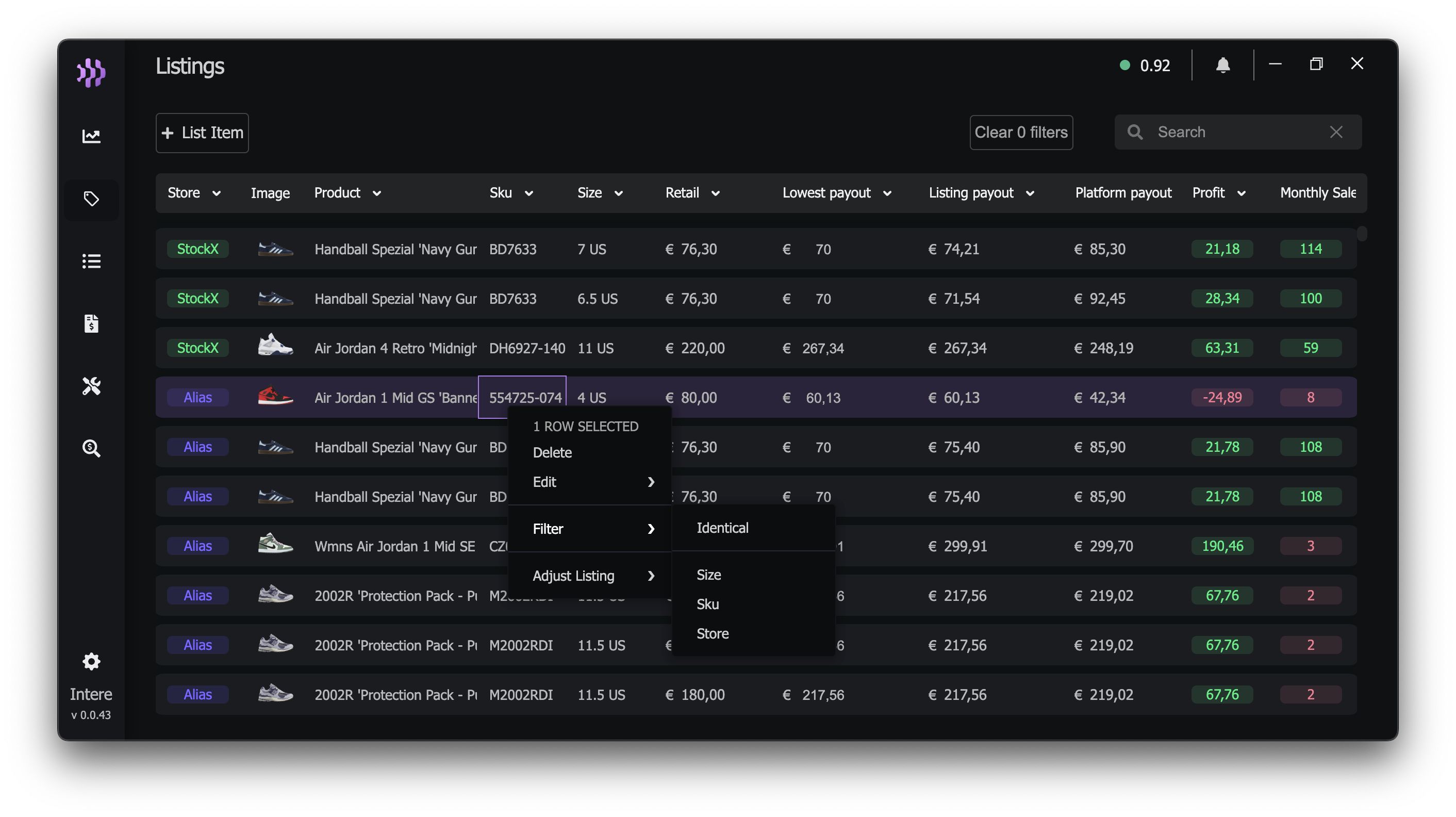Open the listings tag sidebar icon
The width and height of the screenshot is (1456, 817).
[91, 199]
